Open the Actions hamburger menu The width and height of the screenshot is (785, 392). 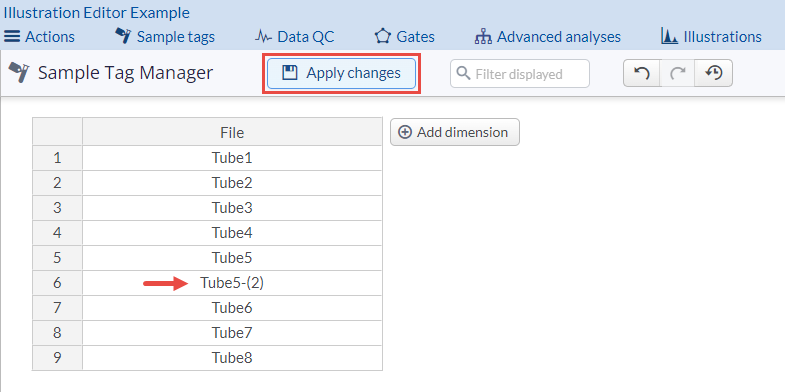coord(39,37)
